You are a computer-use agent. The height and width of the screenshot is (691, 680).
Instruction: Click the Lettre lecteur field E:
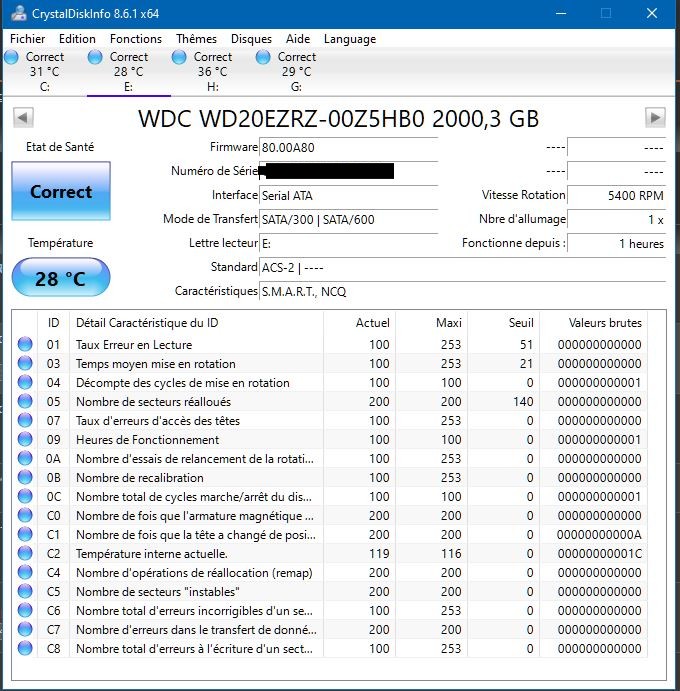pos(349,243)
